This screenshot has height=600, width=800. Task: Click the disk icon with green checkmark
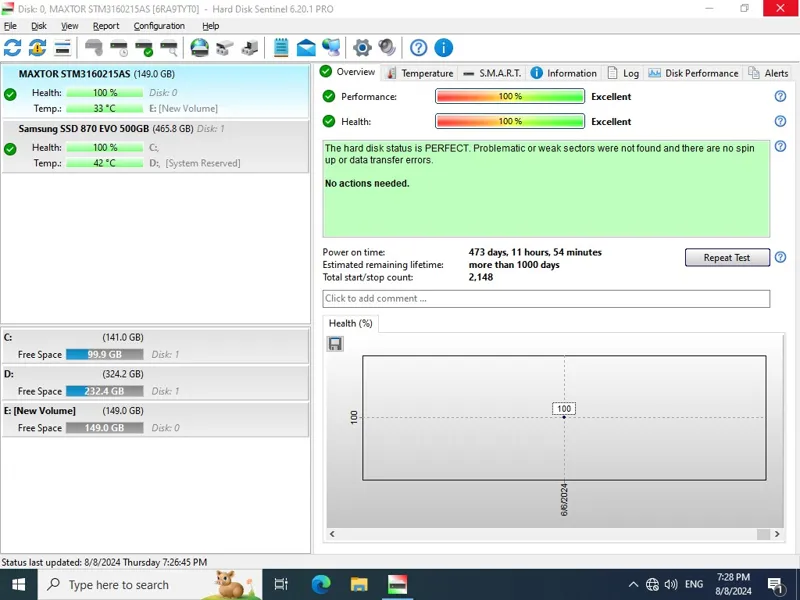coord(144,48)
